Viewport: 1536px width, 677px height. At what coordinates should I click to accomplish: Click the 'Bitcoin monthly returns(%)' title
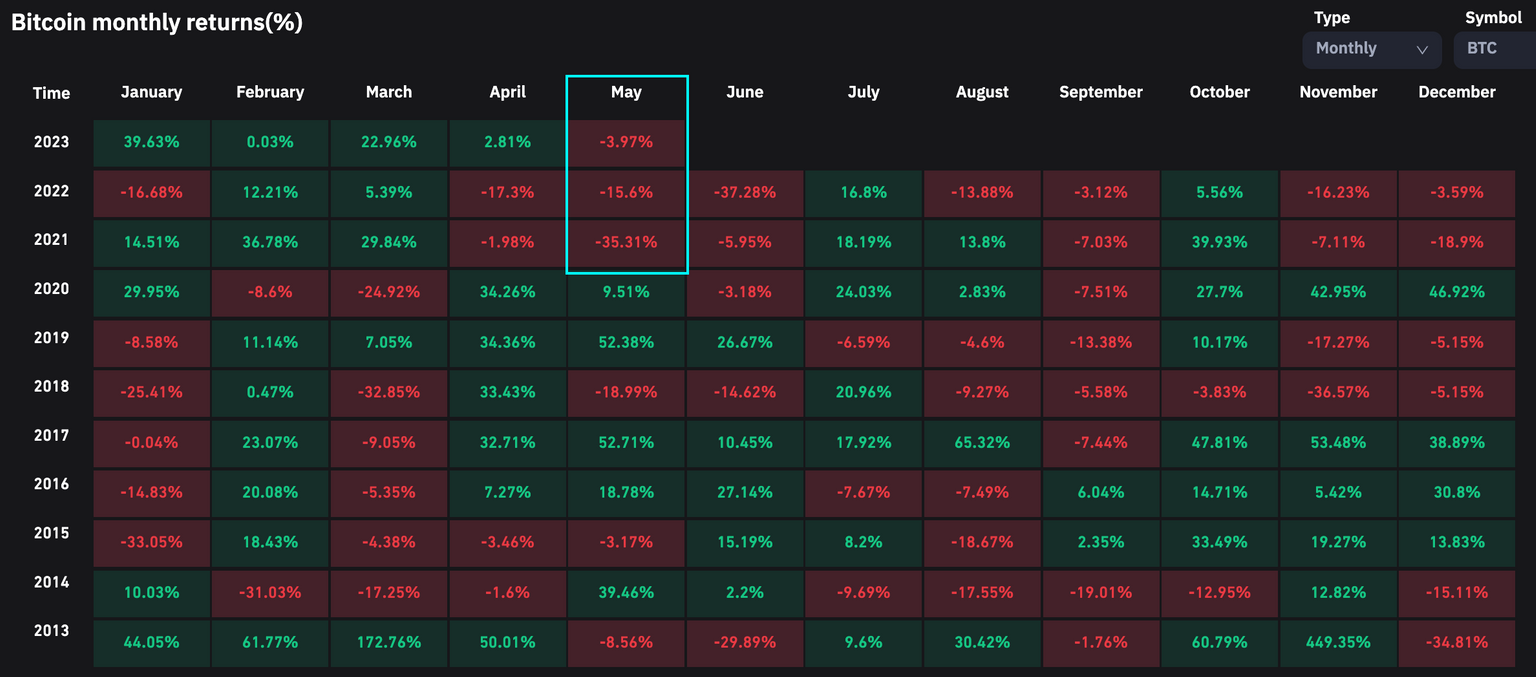click(x=157, y=22)
